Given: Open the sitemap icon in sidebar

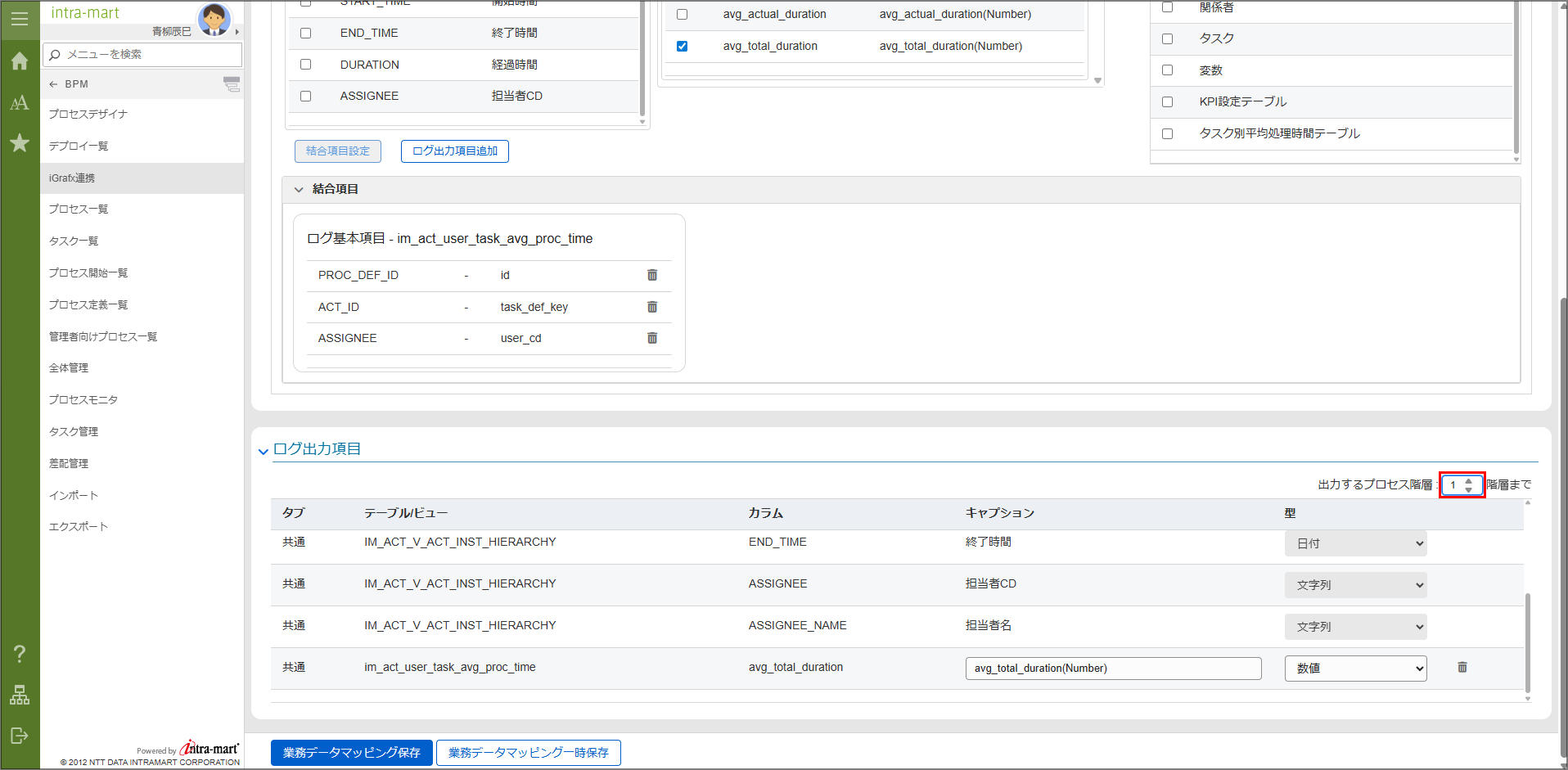Looking at the screenshot, I should pos(20,695).
